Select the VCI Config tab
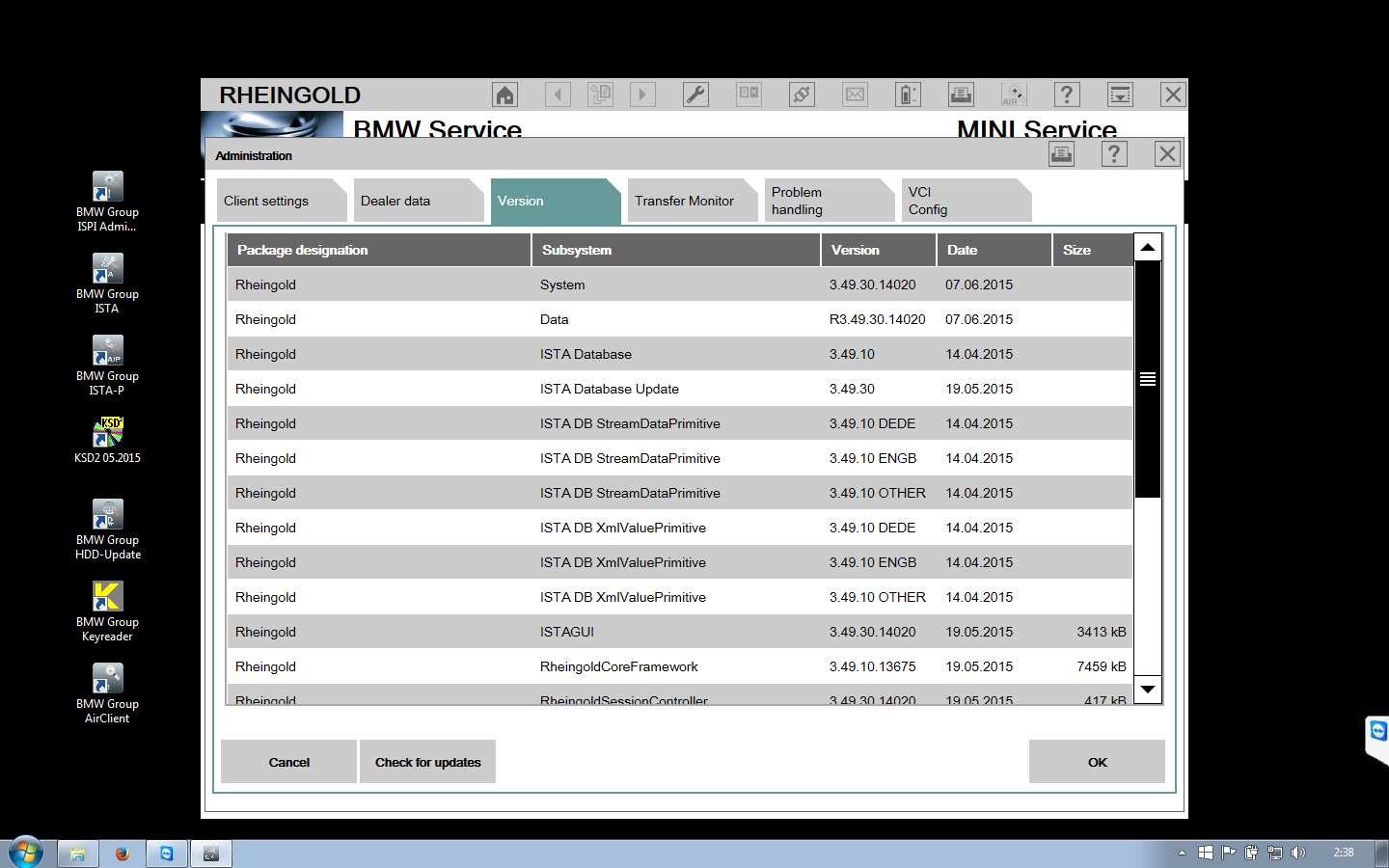Screen dimensions: 1389x868 (961, 201)
